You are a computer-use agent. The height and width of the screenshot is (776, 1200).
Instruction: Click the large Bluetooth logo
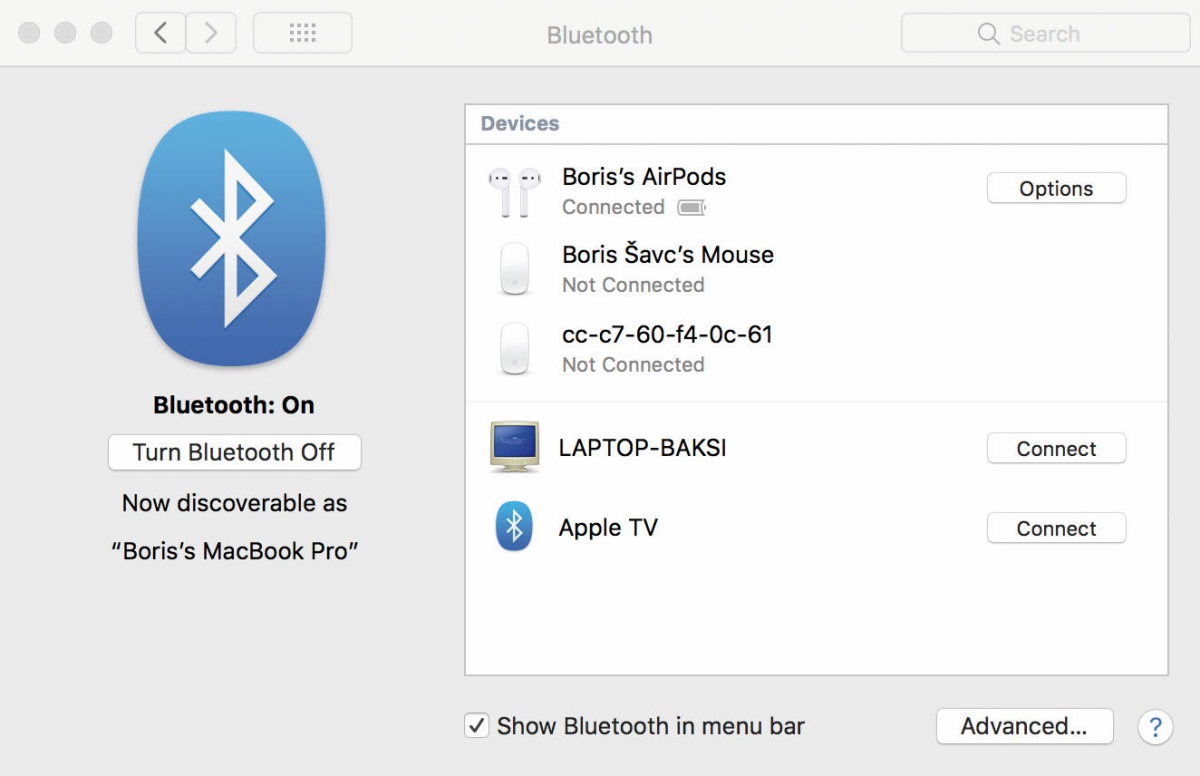coord(232,238)
